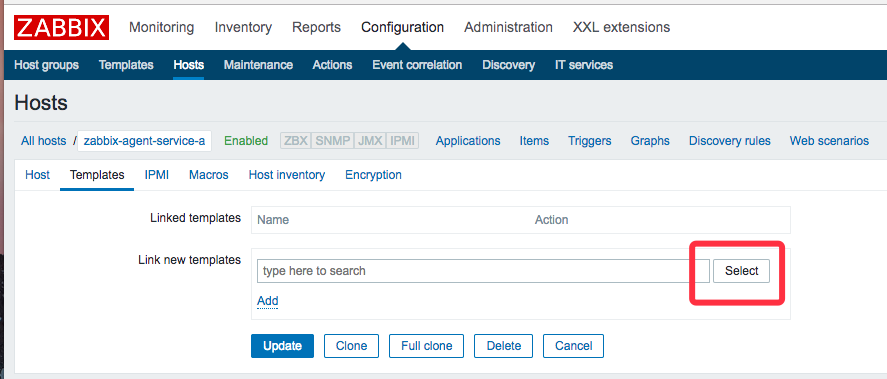
Task: Click the Update button
Action: tap(282, 346)
